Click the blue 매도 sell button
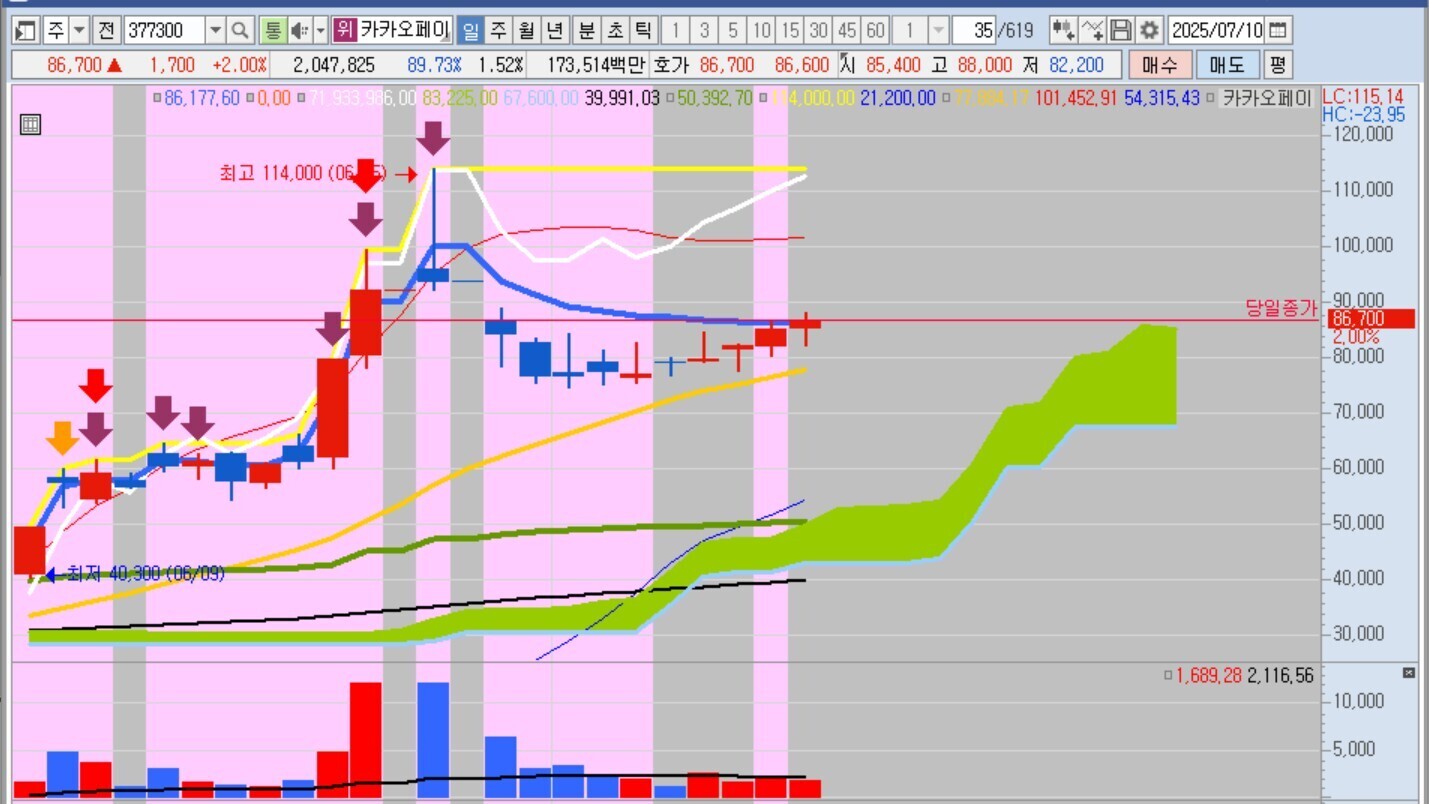Image resolution: width=1429 pixels, height=804 pixels. tap(1227, 66)
